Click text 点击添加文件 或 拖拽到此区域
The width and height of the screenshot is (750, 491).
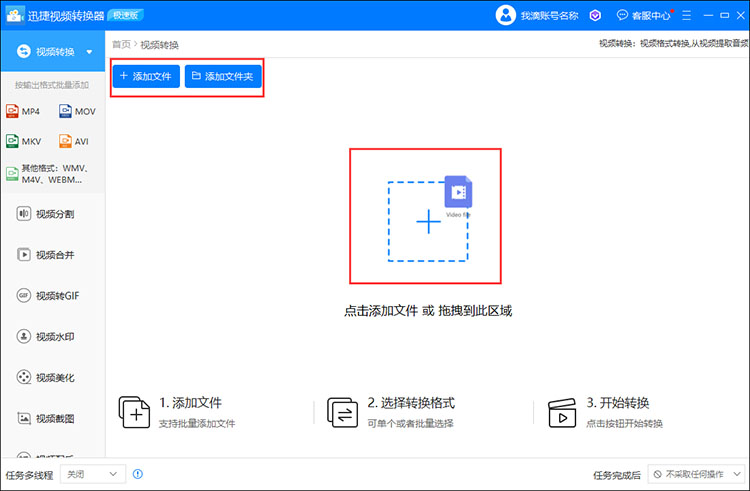click(428, 311)
